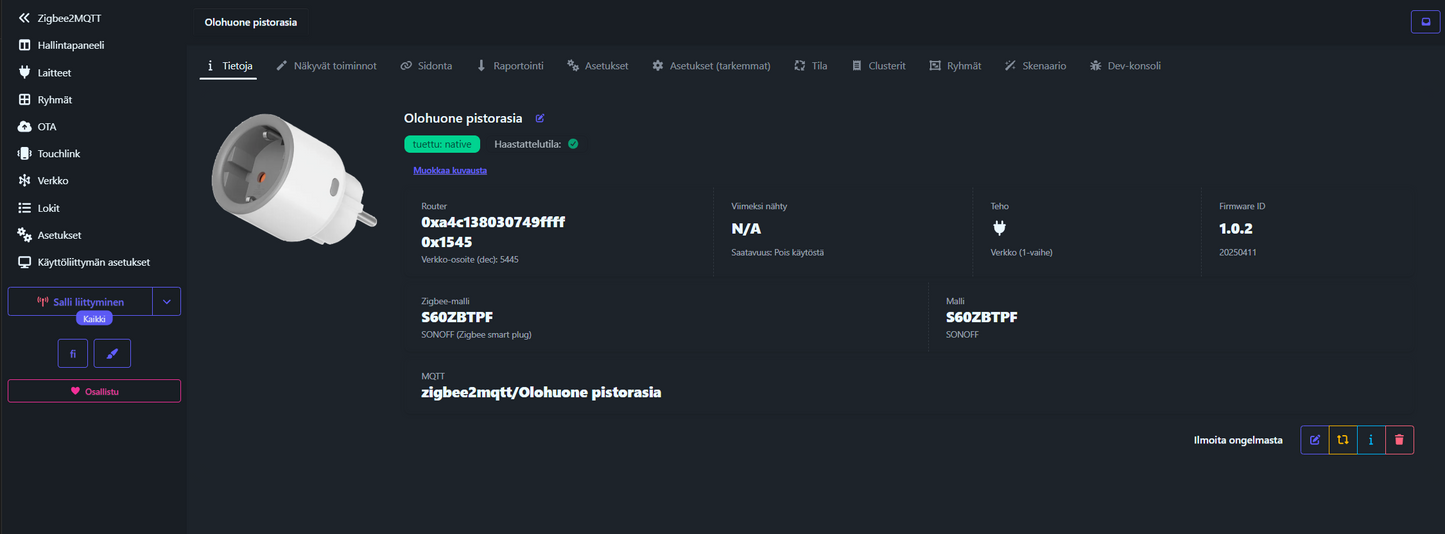Click the top-right purple screen icon button
The height and width of the screenshot is (534, 1445).
[x=1425, y=21]
